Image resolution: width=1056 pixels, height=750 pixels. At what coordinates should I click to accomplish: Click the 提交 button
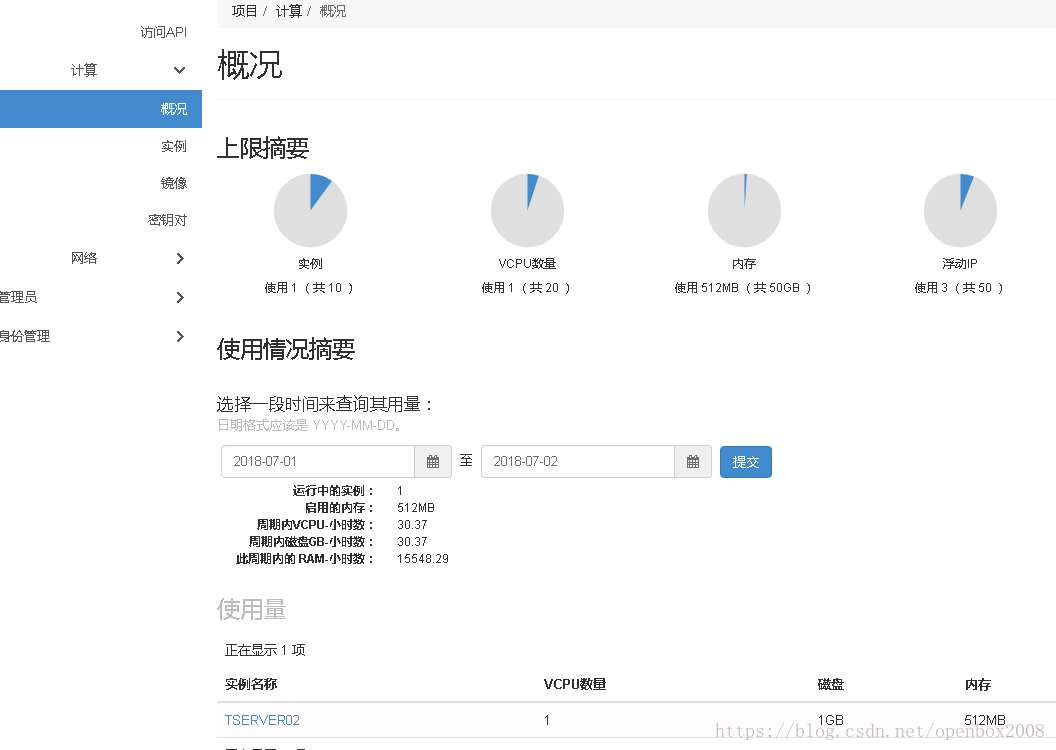tap(745, 462)
